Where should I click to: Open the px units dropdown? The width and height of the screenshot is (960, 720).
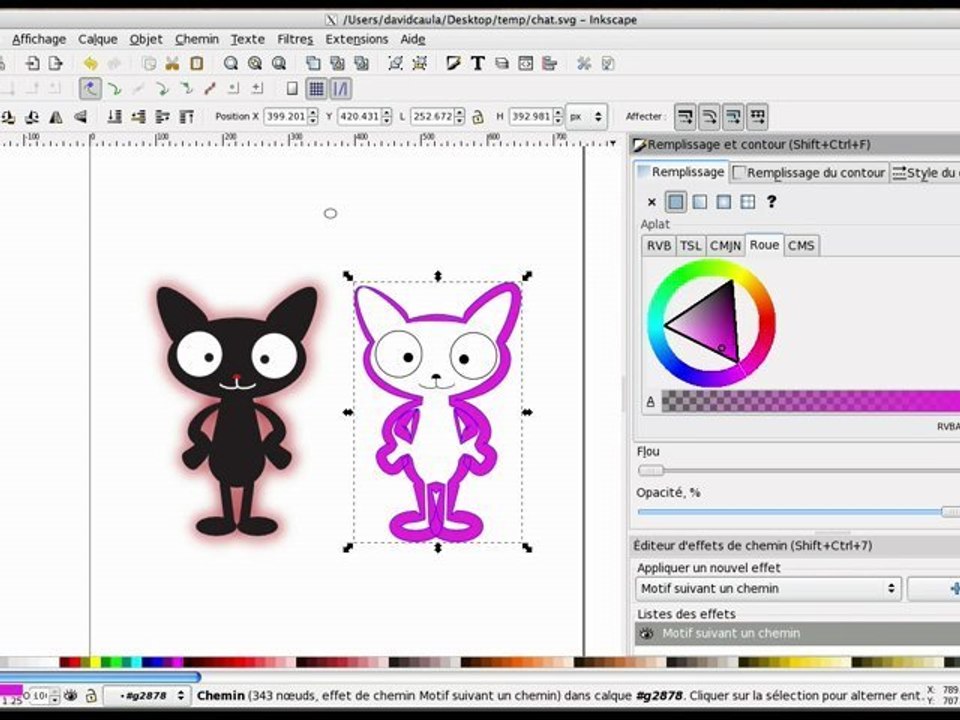pyautogui.click(x=587, y=116)
